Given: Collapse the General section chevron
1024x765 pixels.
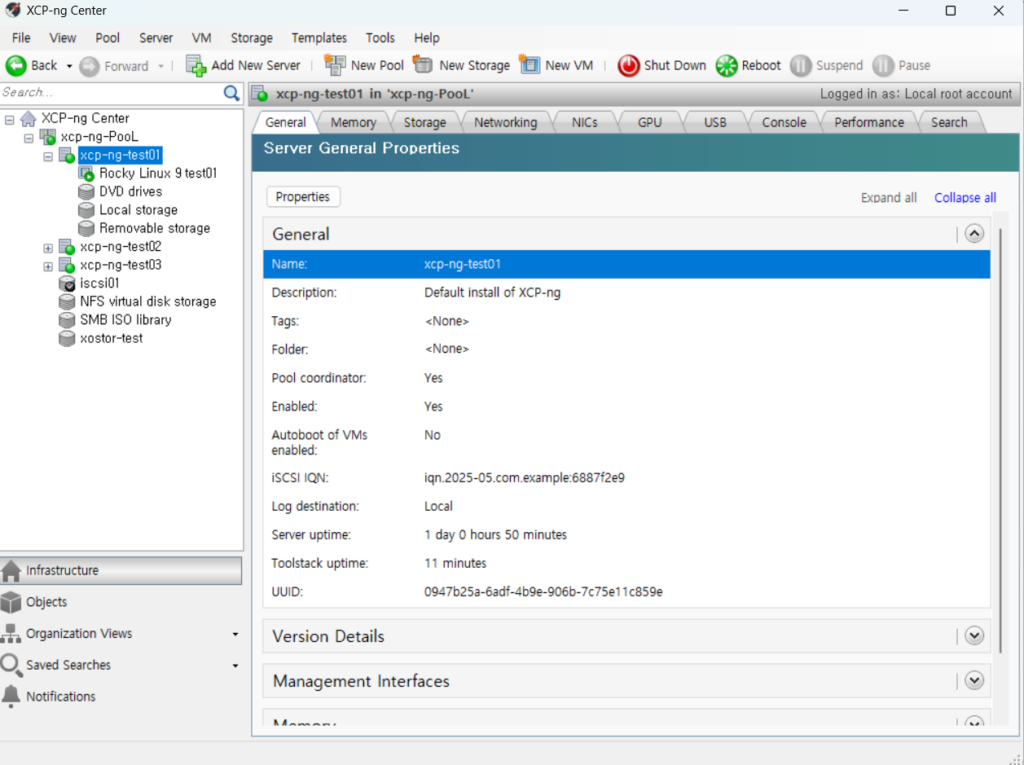Looking at the screenshot, I should tap(974, 234).
